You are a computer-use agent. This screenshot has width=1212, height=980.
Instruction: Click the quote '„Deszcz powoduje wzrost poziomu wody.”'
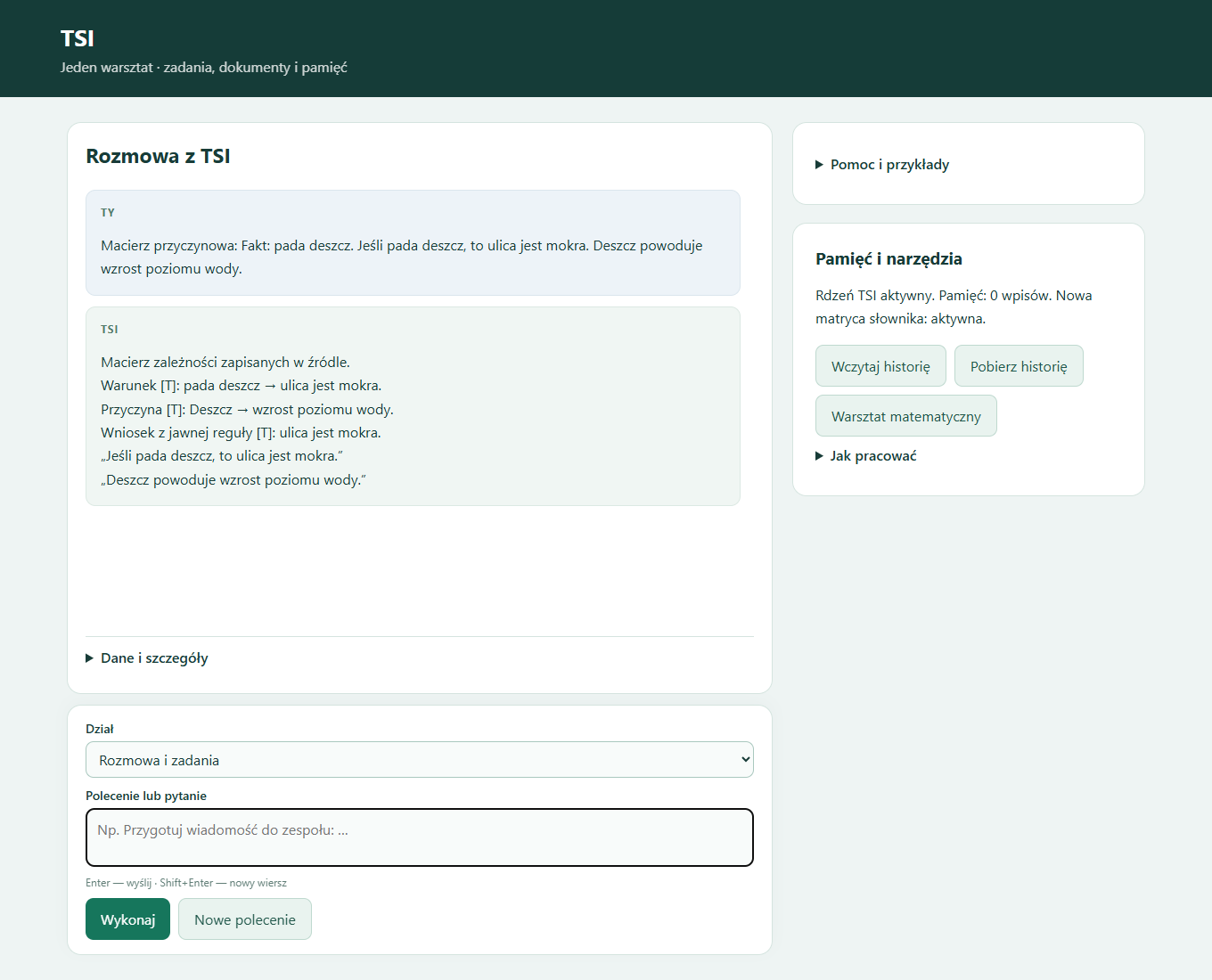pos(233,480)
